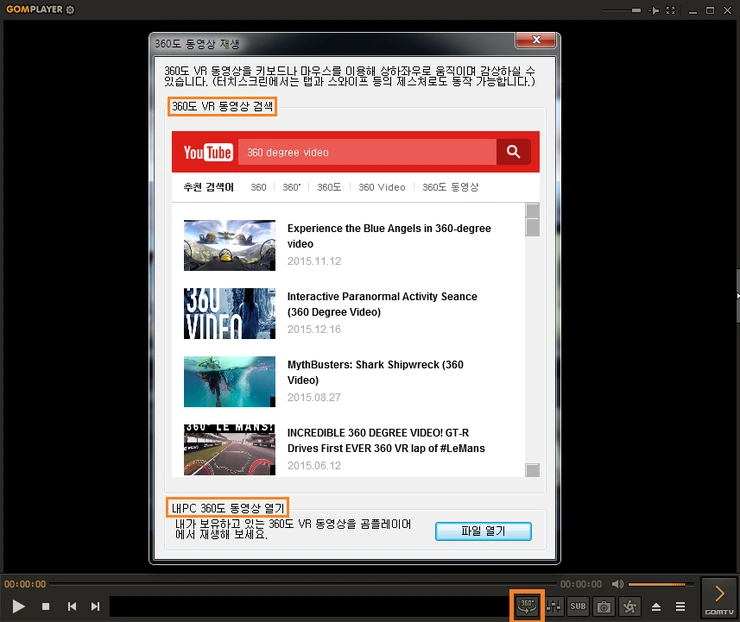
Task: Maximize the GOM Player window
Action: click(710, 10)
